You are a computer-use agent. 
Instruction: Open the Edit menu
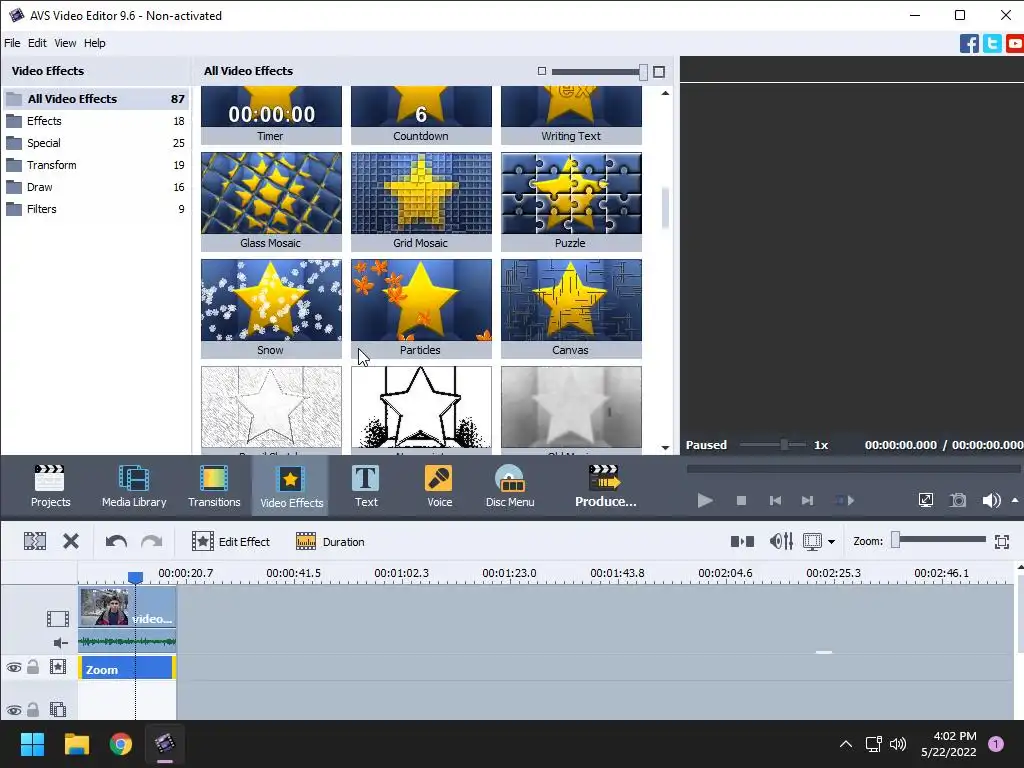click(x=37, y=43)
